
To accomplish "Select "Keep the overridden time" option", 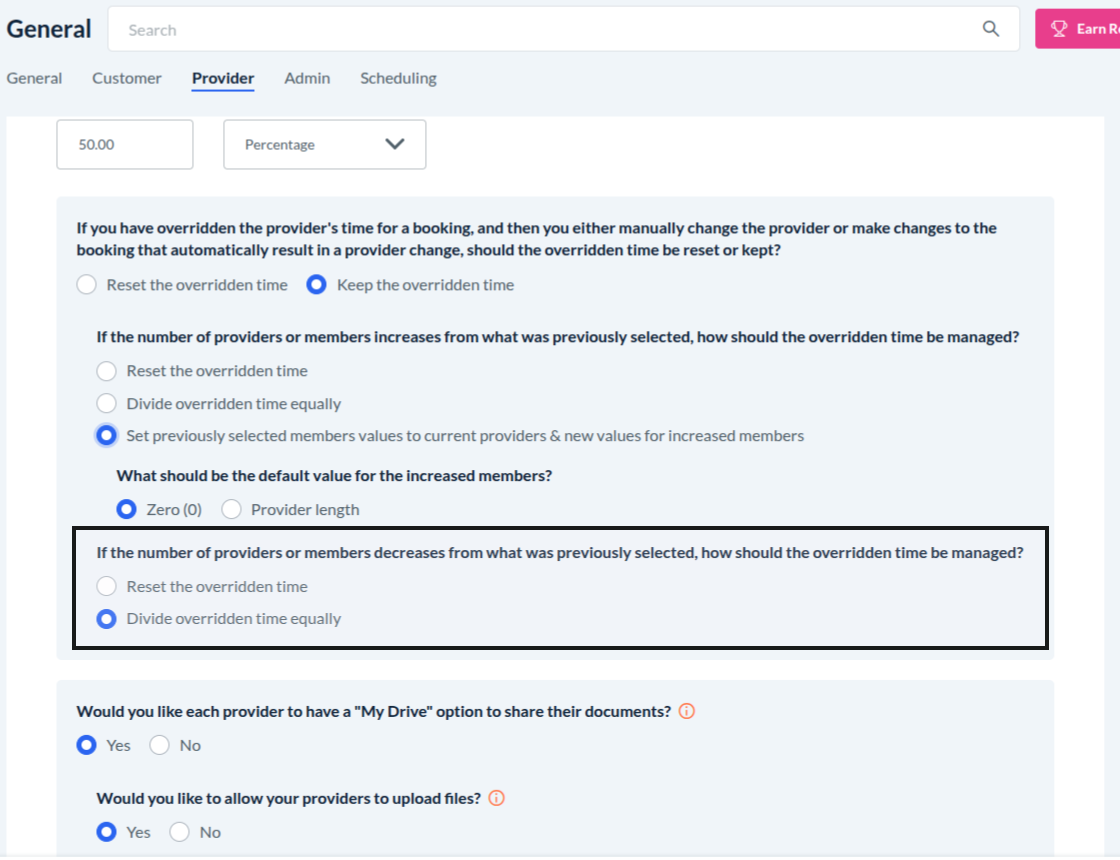I will pos(317,285).
